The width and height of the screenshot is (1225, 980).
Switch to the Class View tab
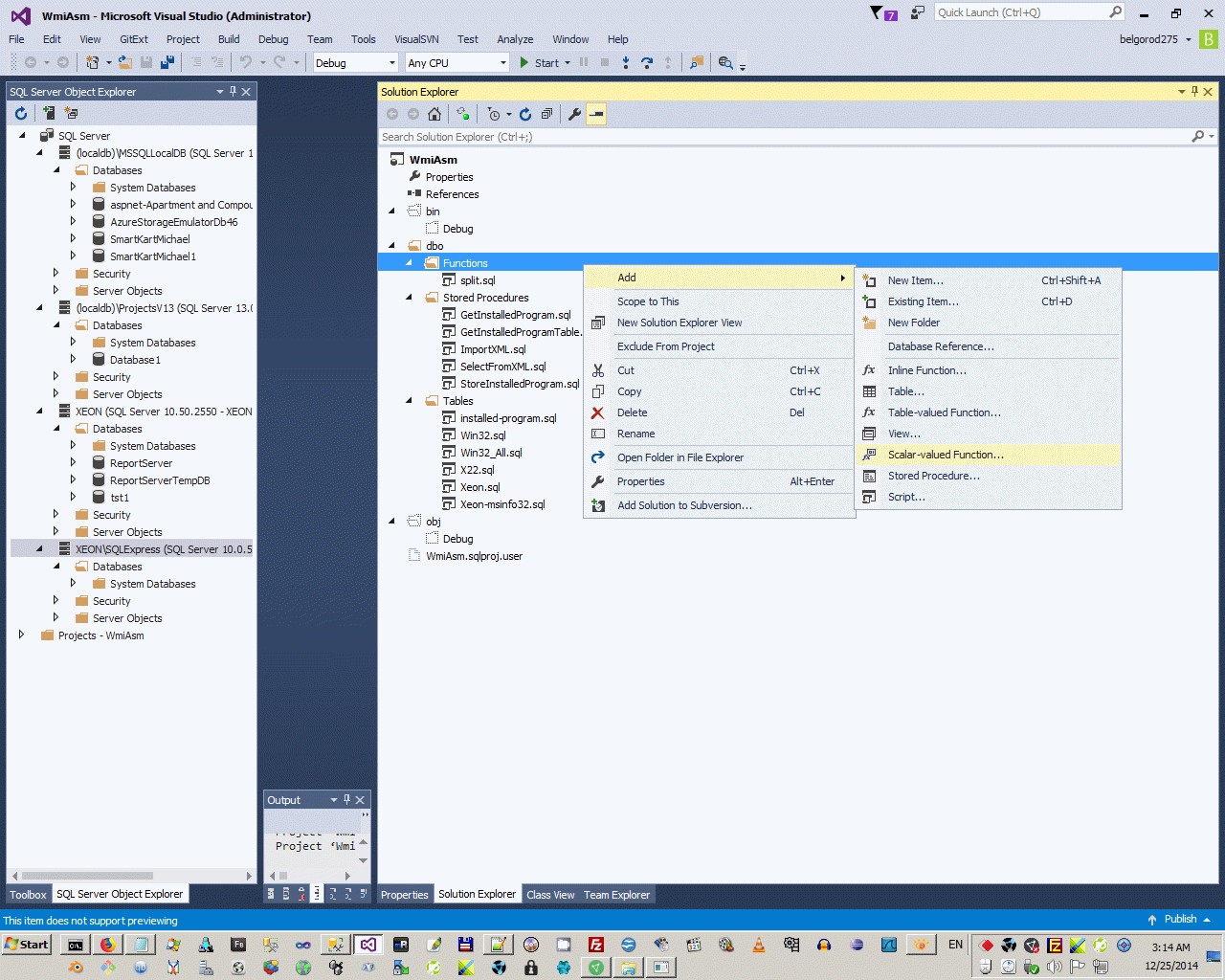(550, 895)
